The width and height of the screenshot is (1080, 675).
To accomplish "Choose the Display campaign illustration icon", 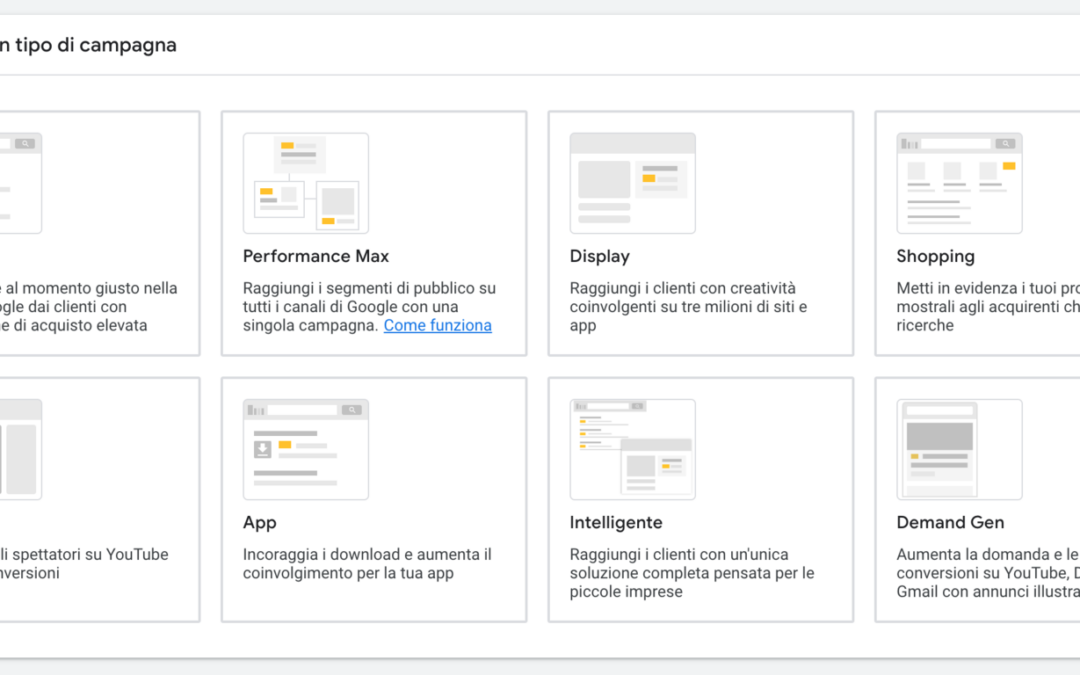I will [632, 183].
